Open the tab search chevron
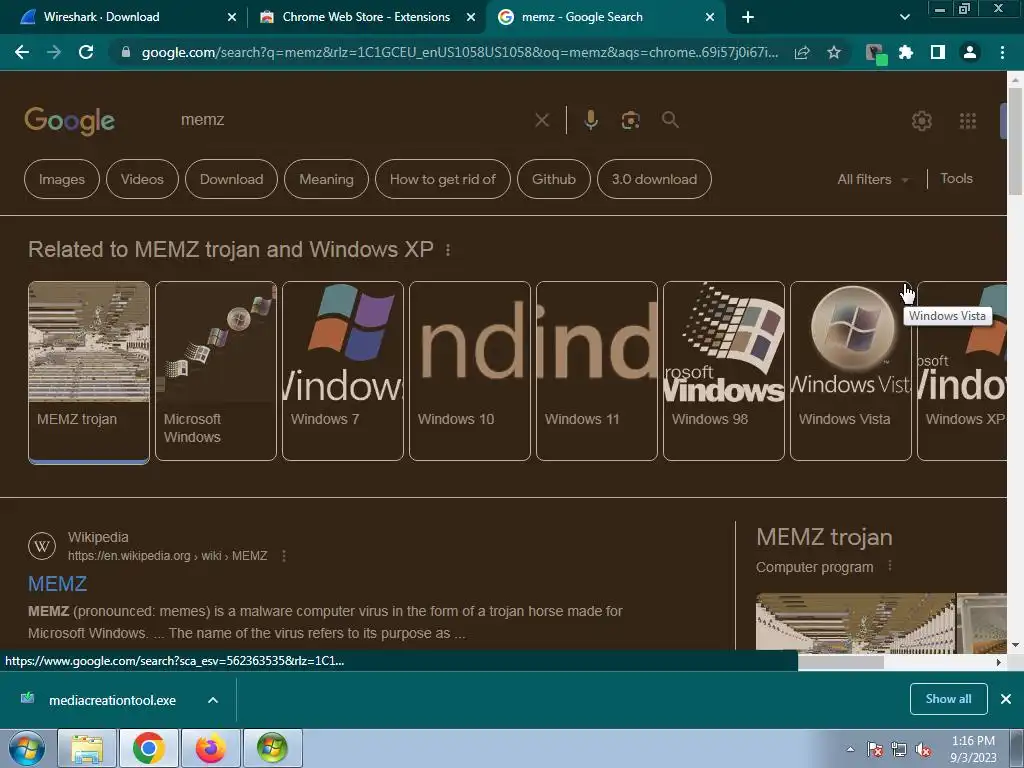The height and width of the screenshot is (768, 1024). point(904,17)
